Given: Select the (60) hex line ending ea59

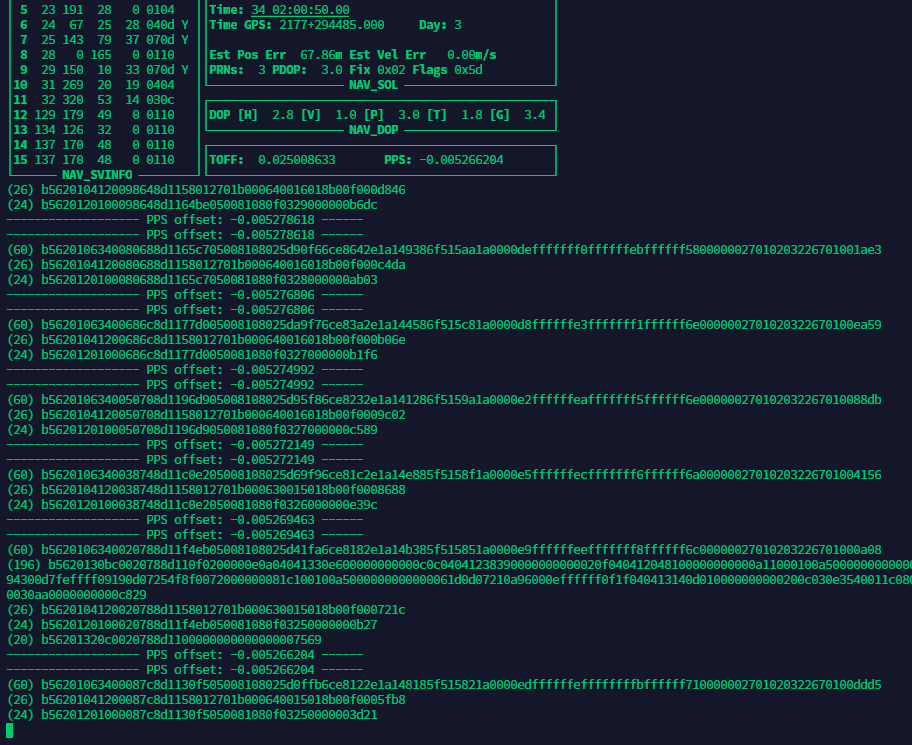Looking at the screenshot, I should tap(444, 325).
